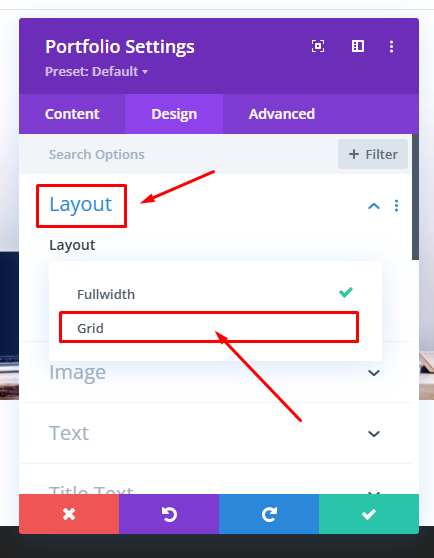Image resolution: width=434 pixels, height=558 pixels.
Task: Click the + Filter button
Action: coord(373,154)
